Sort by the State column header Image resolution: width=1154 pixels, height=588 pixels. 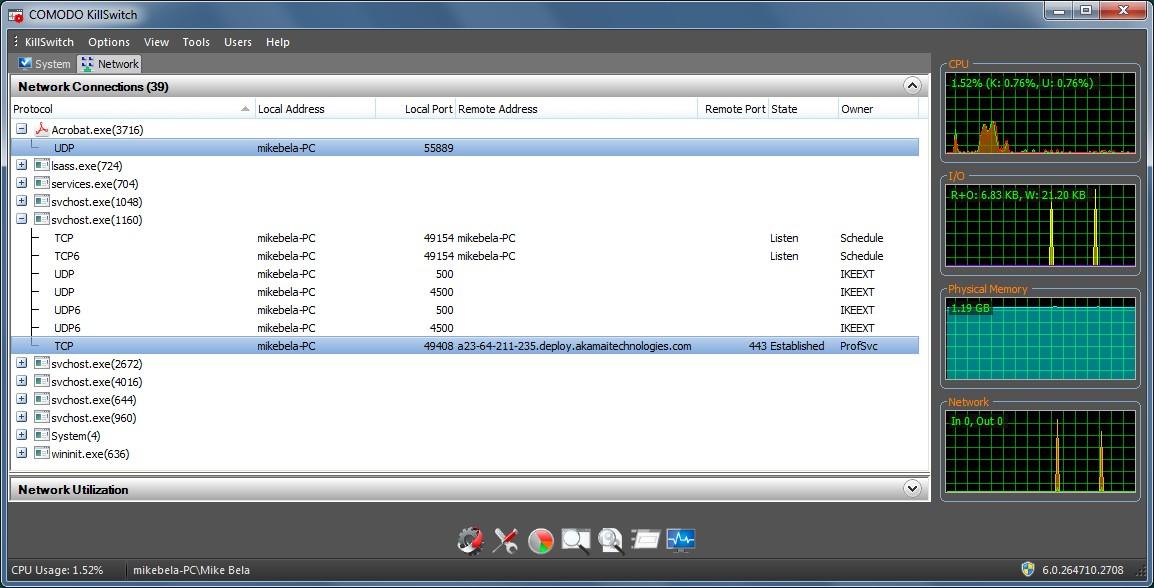point(803,109)
